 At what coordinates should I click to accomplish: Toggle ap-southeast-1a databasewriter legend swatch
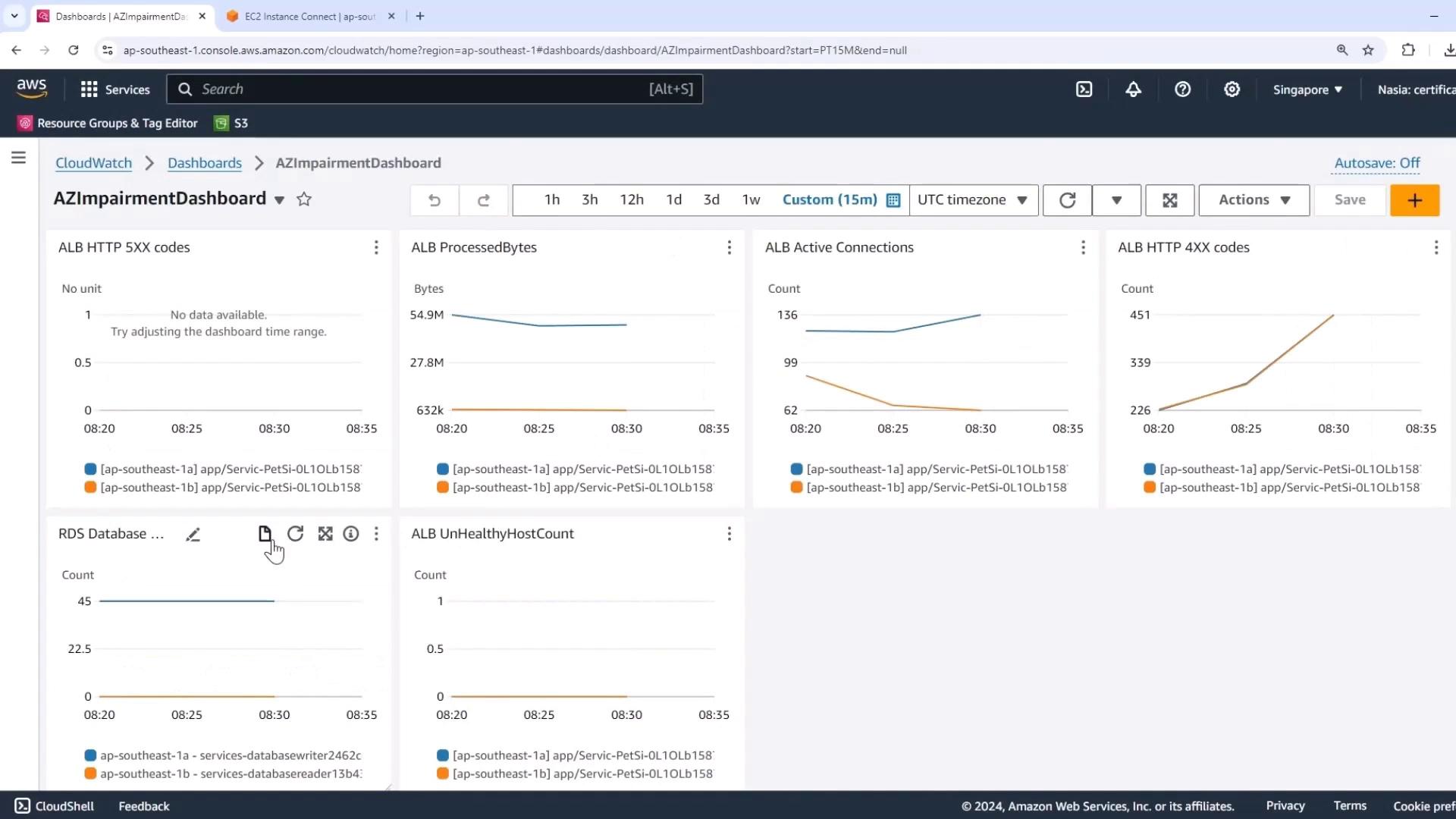tap(90, 756)
